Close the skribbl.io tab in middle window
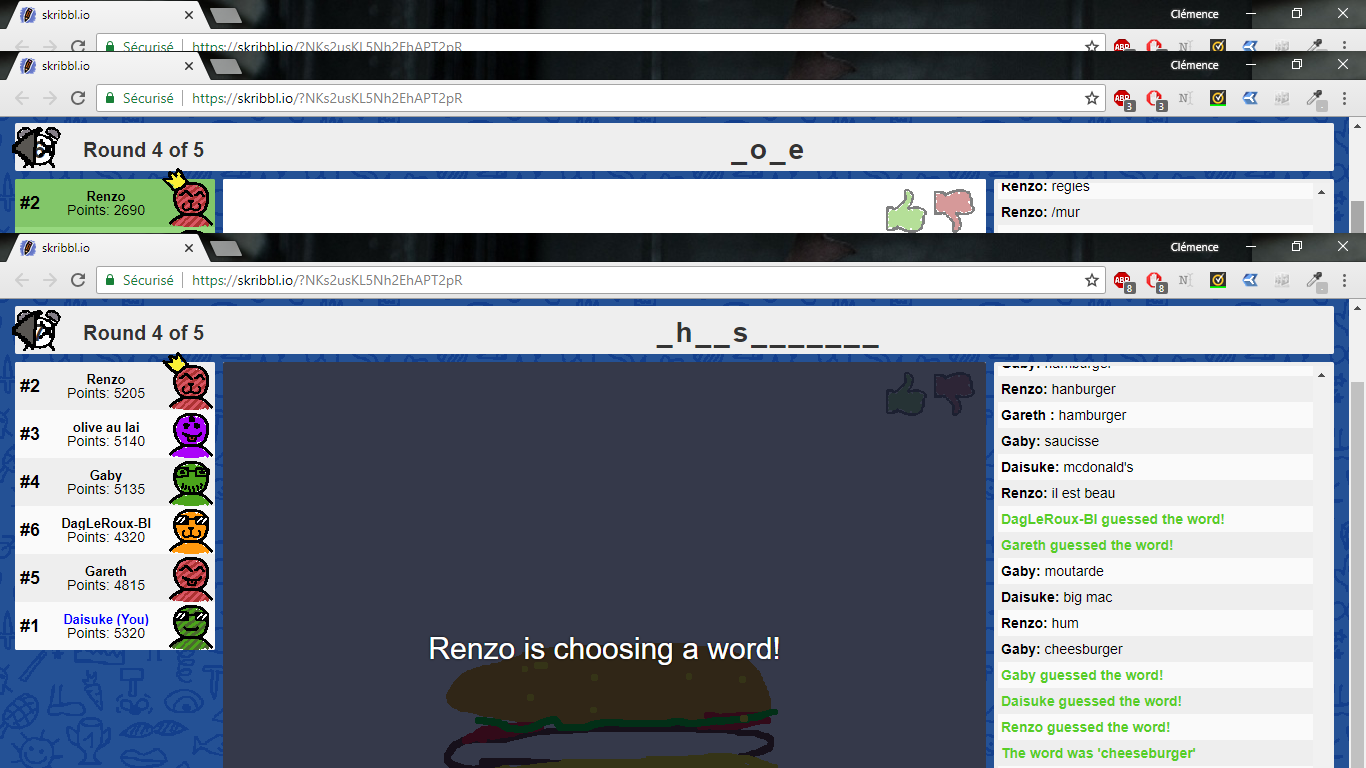 pyautogui.click(x=189, y=66)
